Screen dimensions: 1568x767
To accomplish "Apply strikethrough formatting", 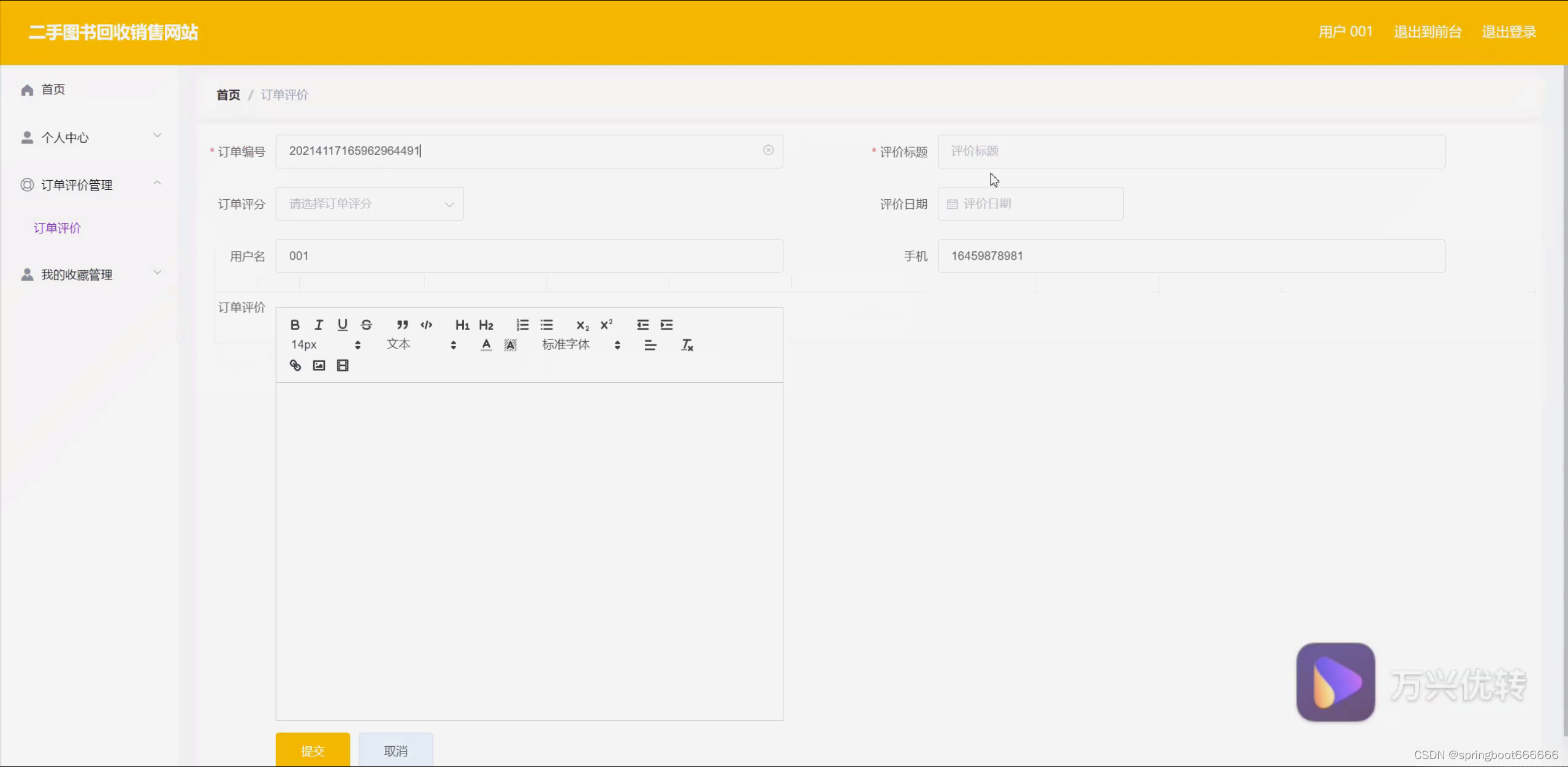I will tap(366, 325).
